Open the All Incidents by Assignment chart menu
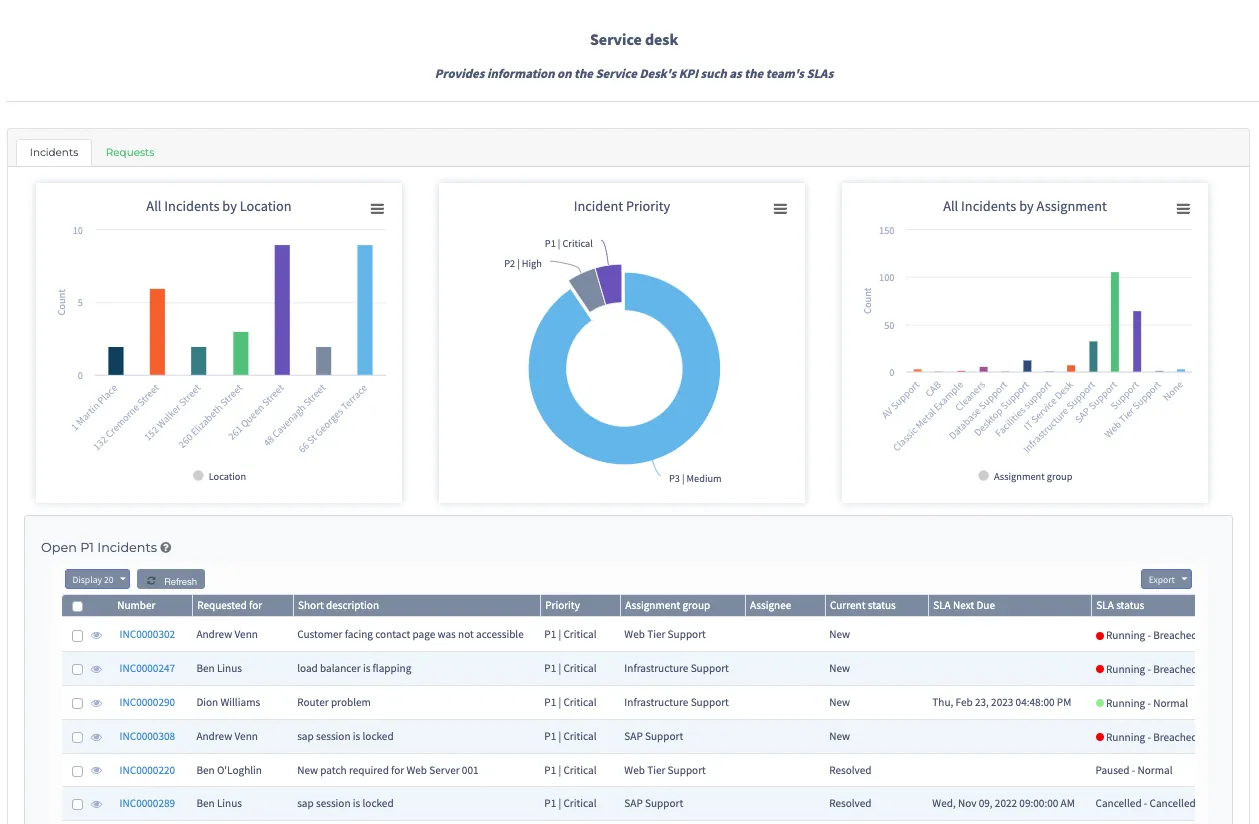1259x824 pixels. (1183, 209)
